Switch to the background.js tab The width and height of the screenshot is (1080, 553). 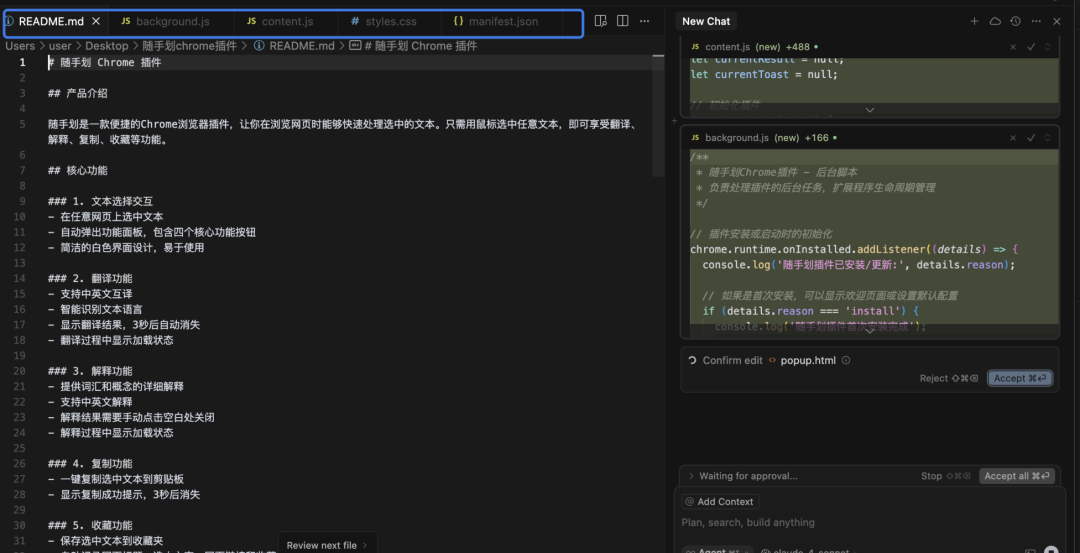click(x=172, y=21)
